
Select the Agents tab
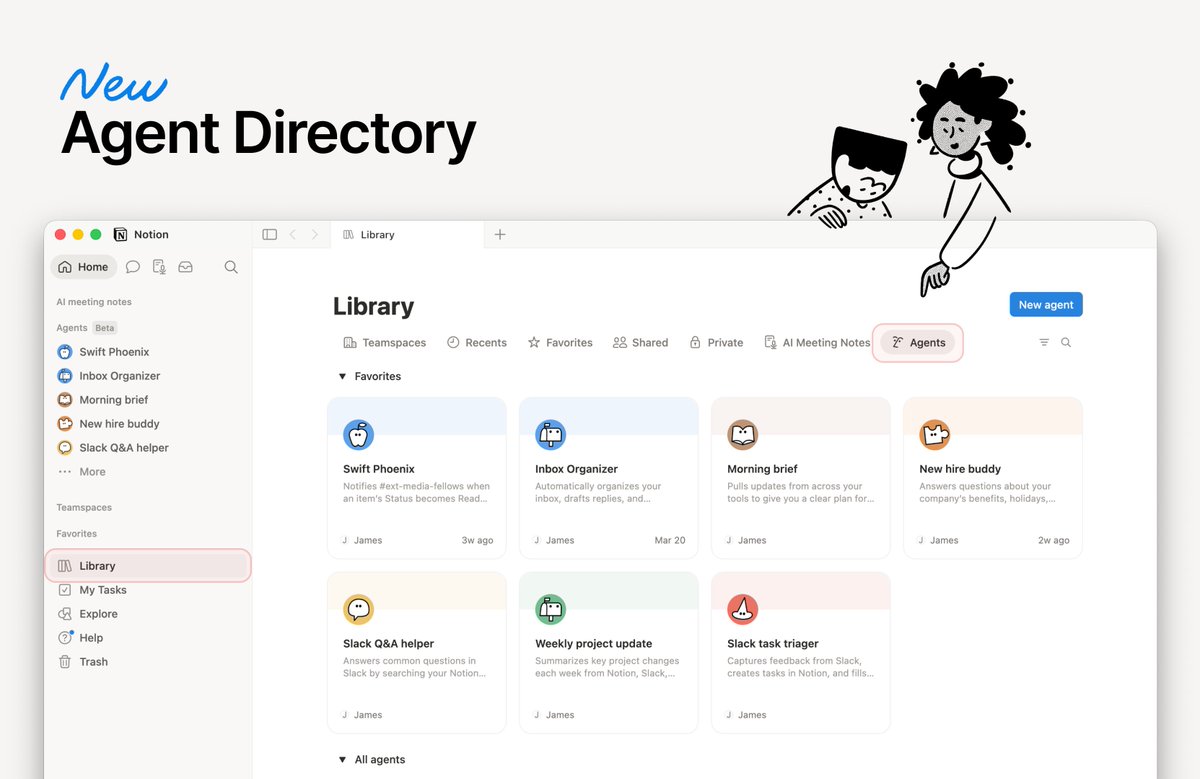click(918, 343)
